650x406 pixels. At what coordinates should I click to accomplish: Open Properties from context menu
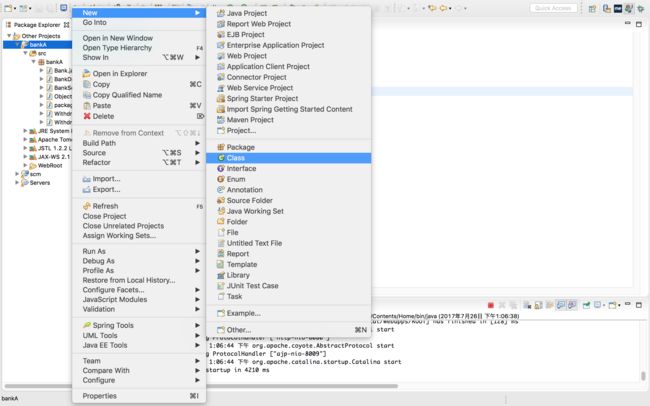tap(139, 396)
